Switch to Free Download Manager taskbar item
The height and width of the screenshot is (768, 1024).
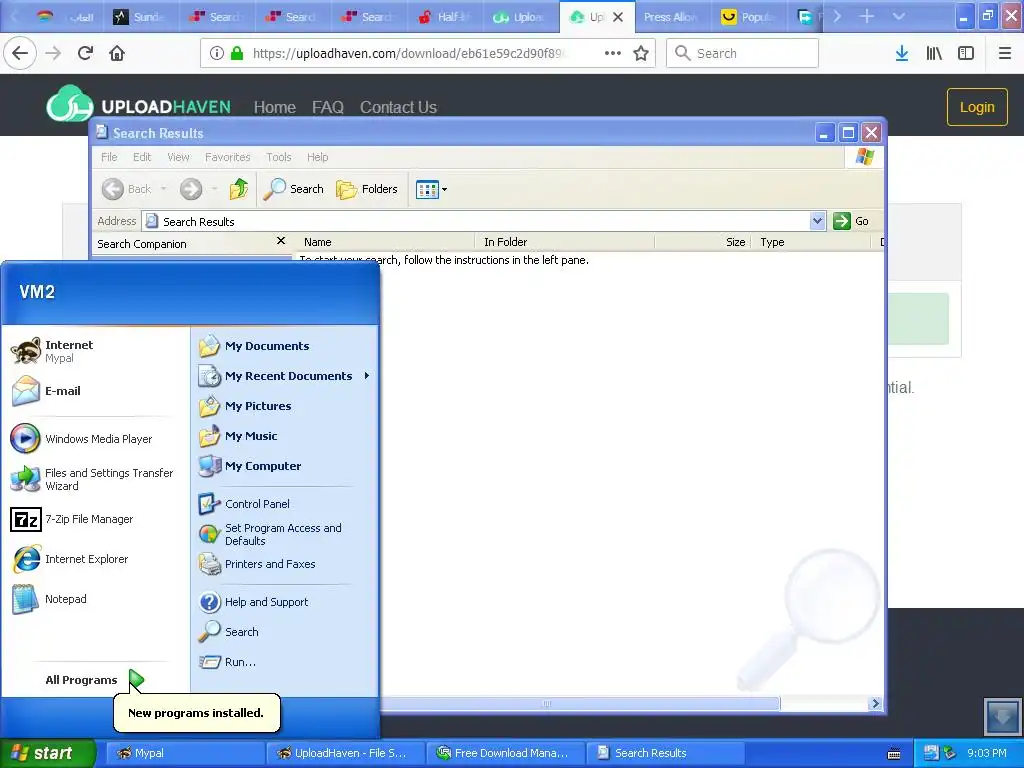click(505, 753)
